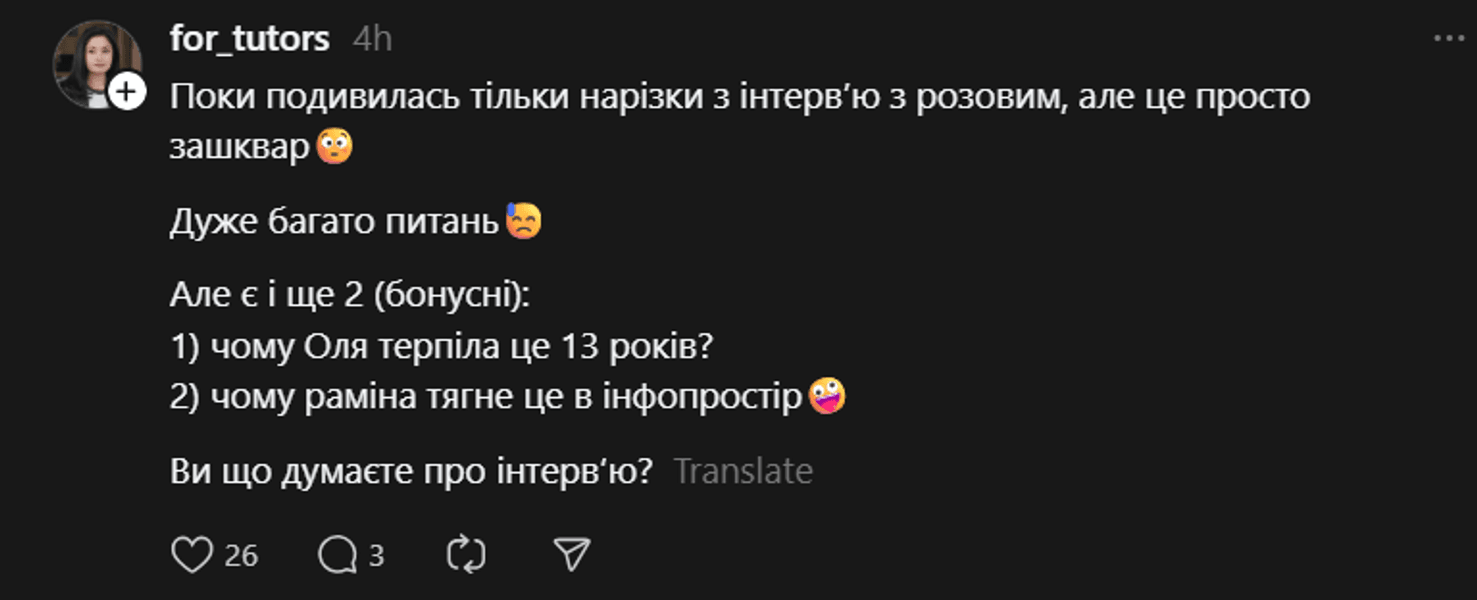Open the three-dot more options menu
Viewport: 1477px width, 600px height.
coord(1449,39)
